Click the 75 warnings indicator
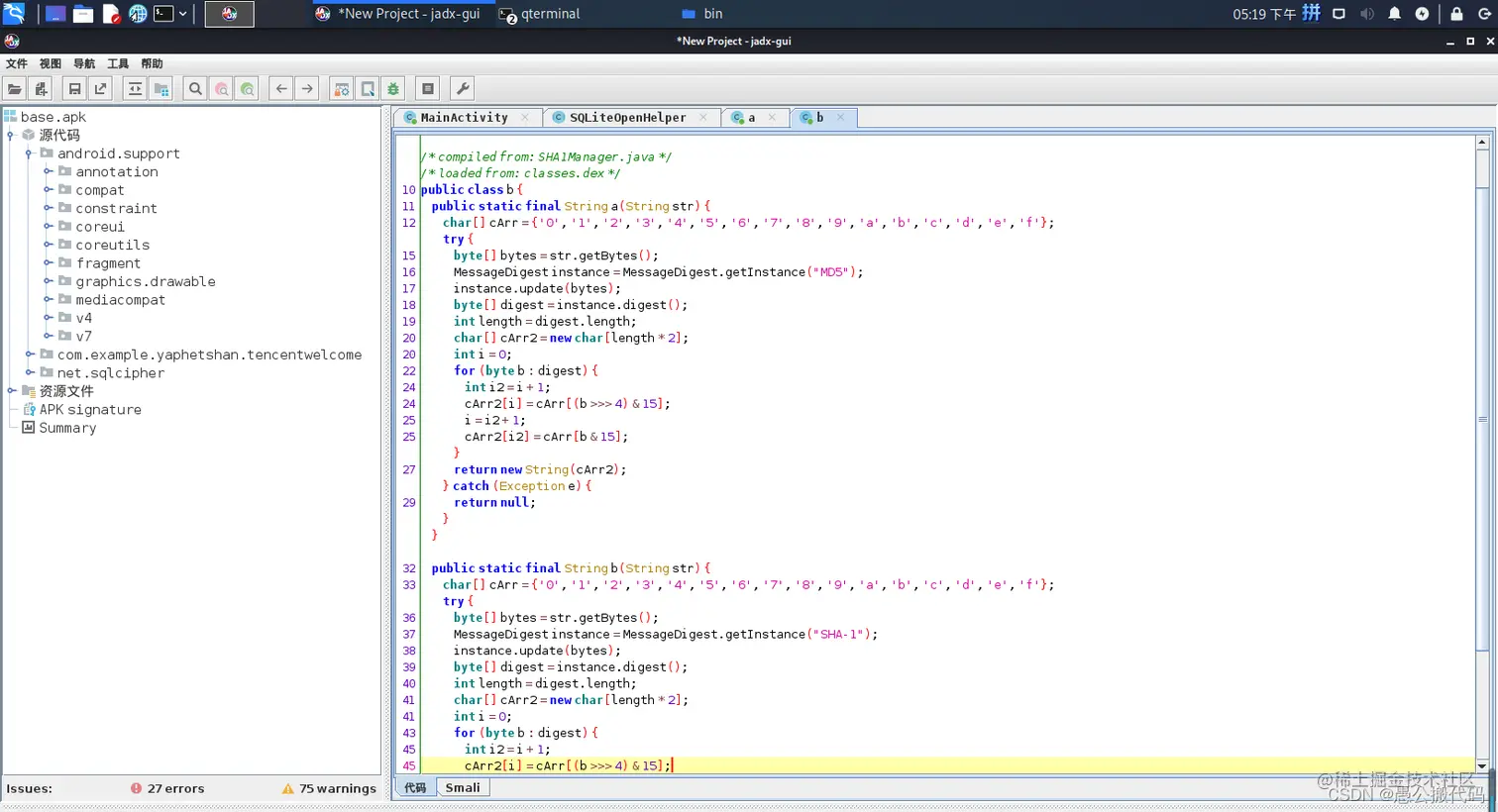Screen dimensions: 1498x812 click(329, 789)
